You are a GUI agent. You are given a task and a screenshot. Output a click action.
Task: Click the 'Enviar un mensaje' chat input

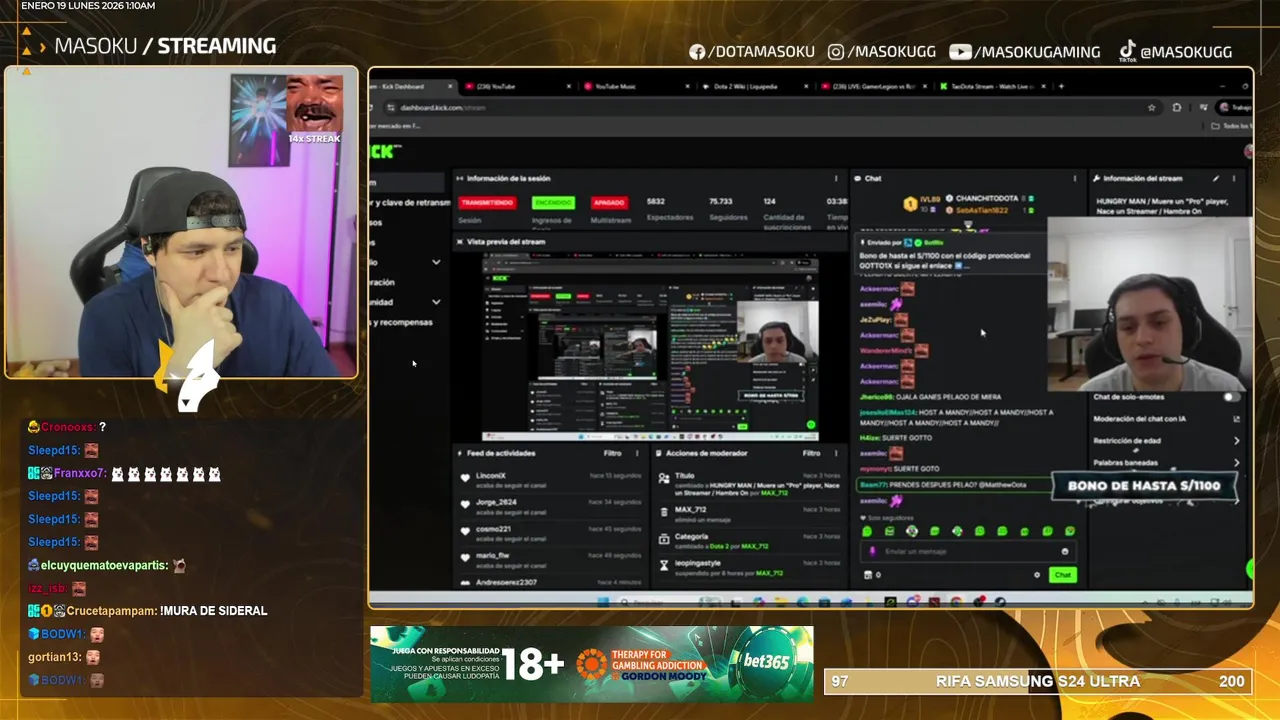[x=967, y=551]
